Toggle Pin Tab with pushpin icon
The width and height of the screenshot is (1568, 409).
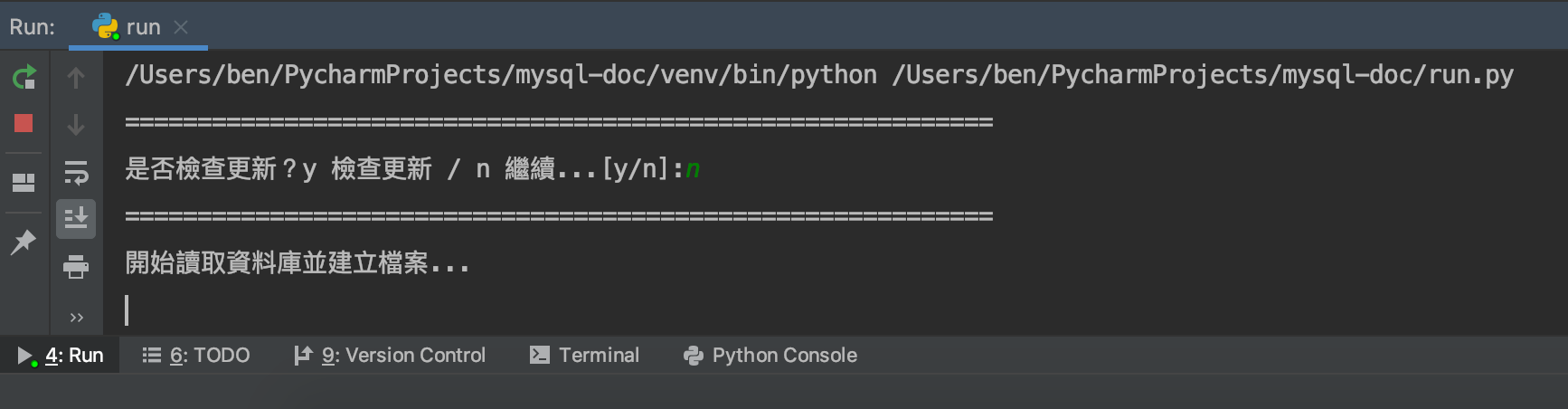pos(23,243)
